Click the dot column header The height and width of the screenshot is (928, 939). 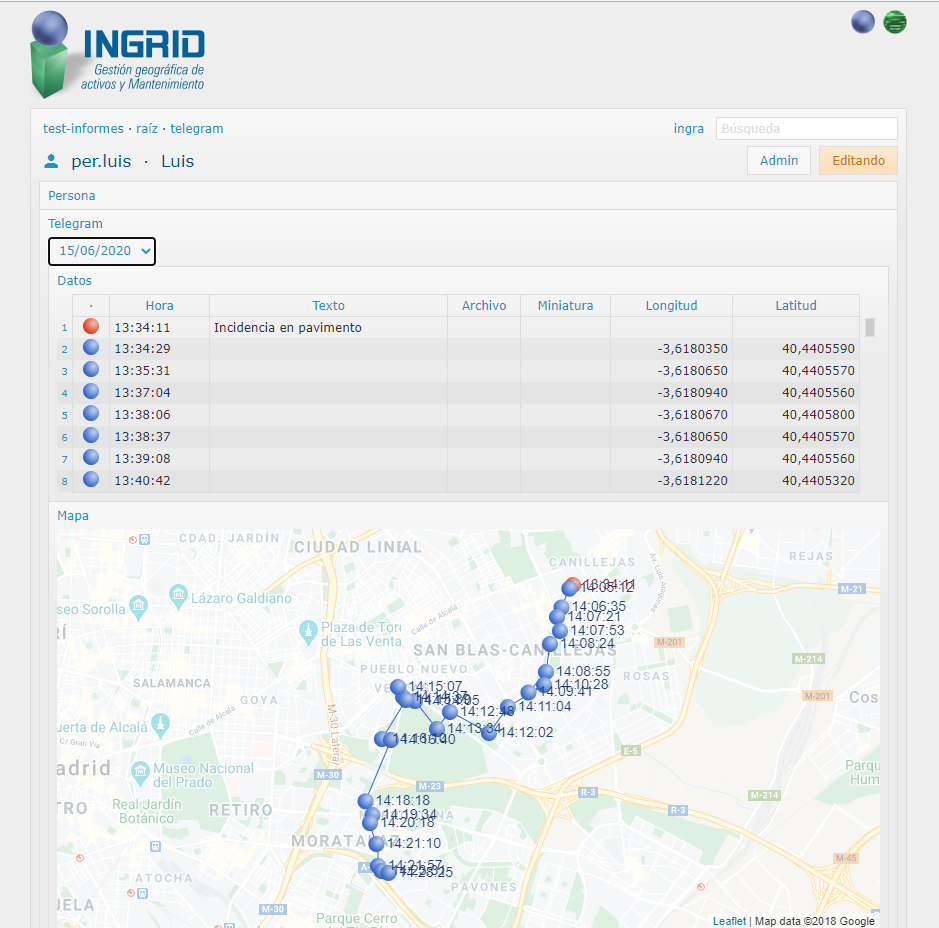pyautogui.click(x=91, y=305)
